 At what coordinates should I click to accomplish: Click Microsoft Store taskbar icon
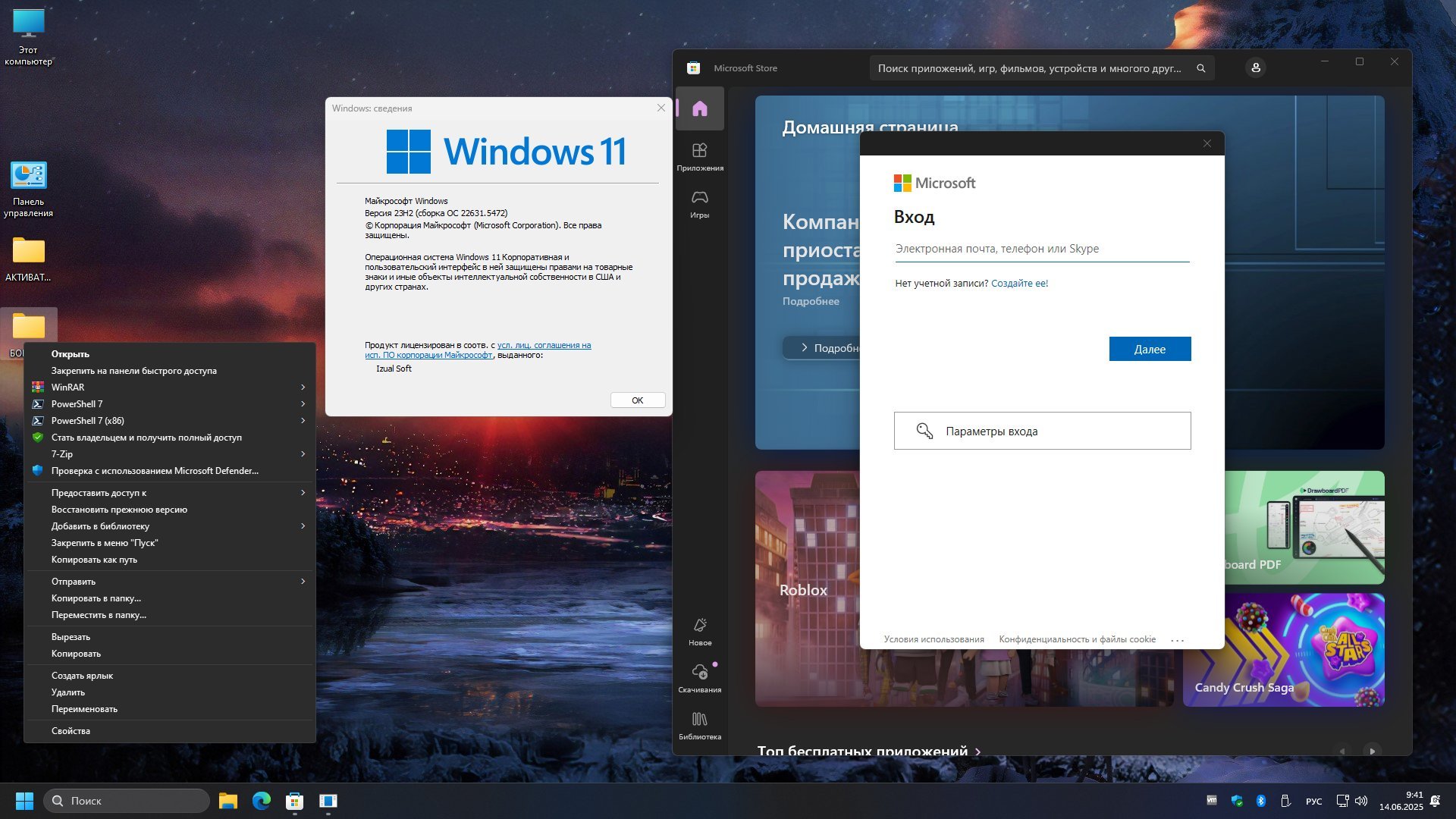[x=294, y=801]
